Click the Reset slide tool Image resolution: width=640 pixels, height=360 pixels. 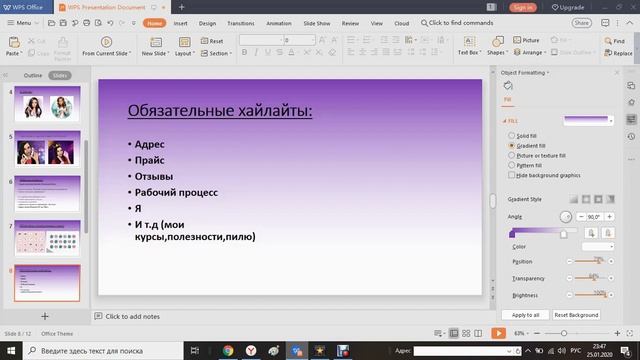coord(212,41)
